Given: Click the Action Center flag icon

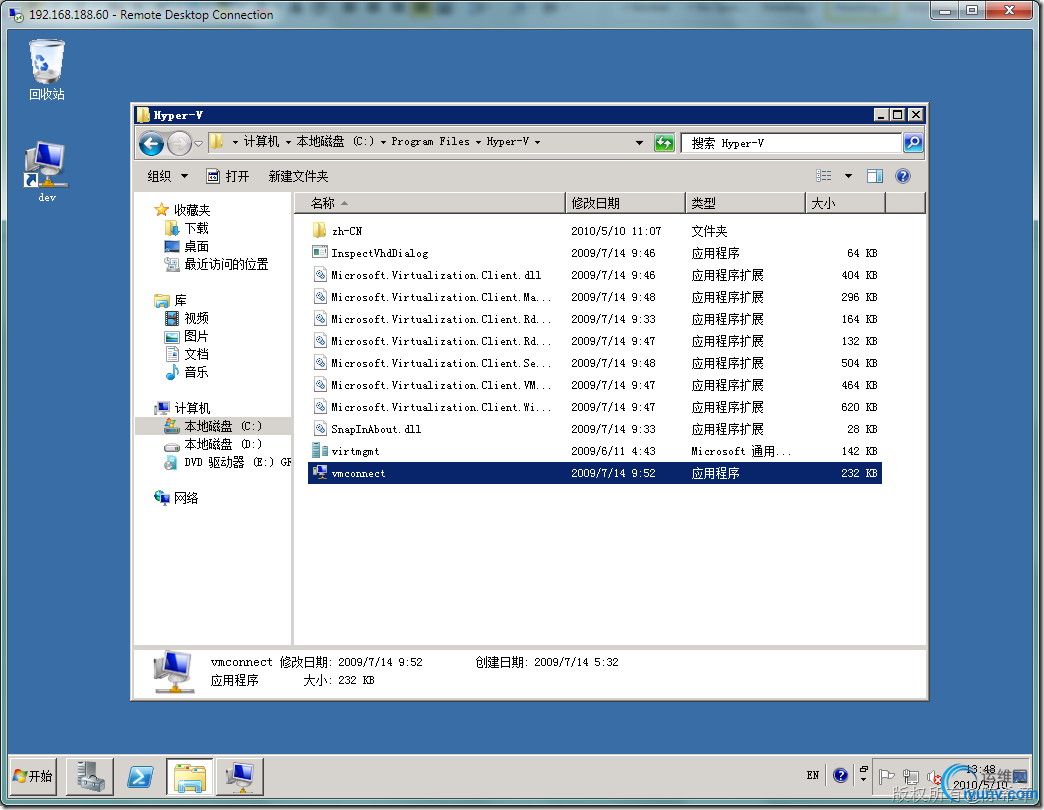Looking at the screenshot, I should coord(886,776).
